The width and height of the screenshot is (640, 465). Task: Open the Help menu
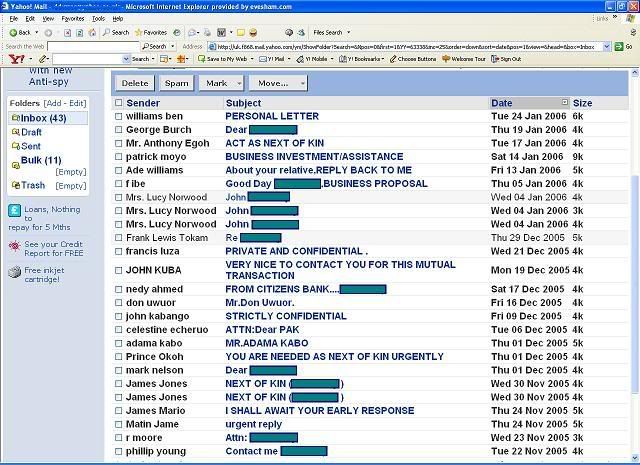coord(118,19)
